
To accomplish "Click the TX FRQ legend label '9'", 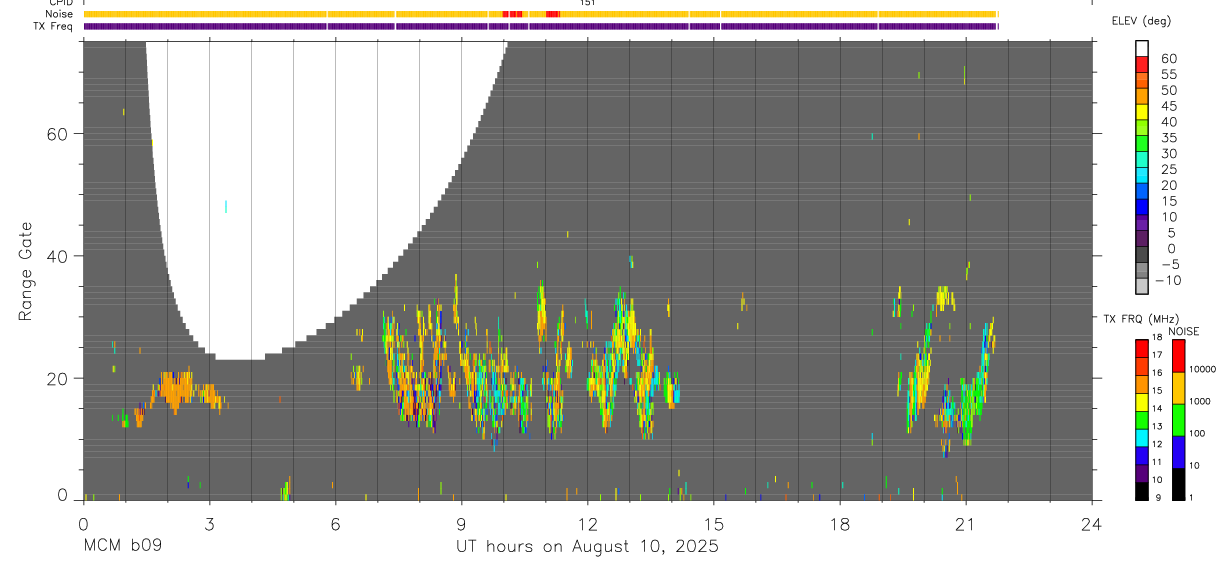I will (1158, 497).
